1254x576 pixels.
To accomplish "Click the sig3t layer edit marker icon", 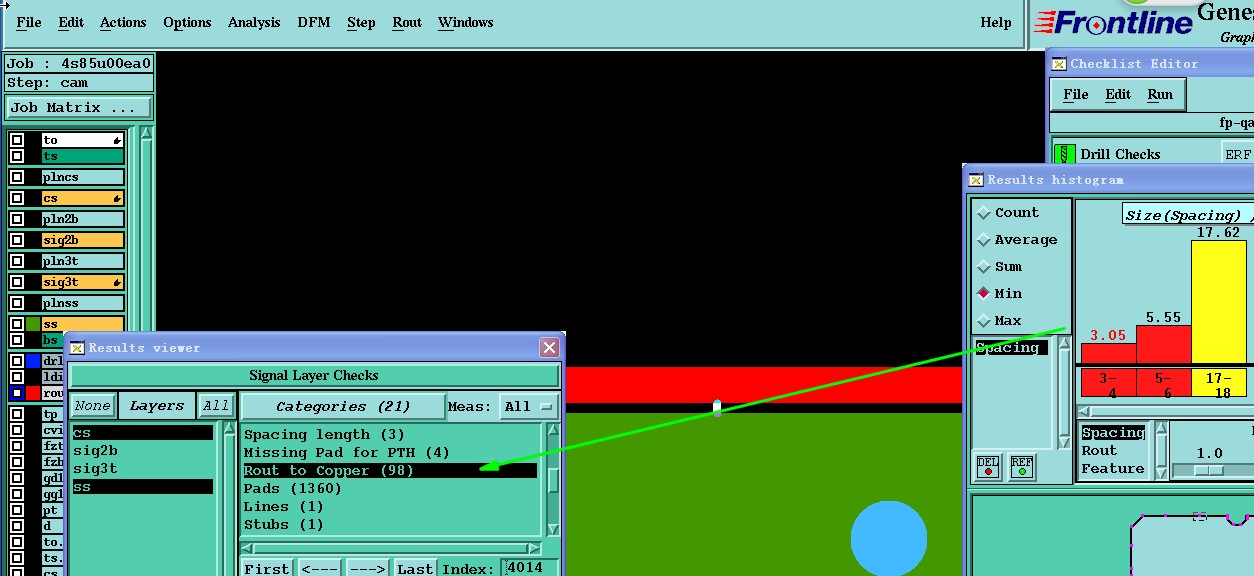I will (118, 283).
